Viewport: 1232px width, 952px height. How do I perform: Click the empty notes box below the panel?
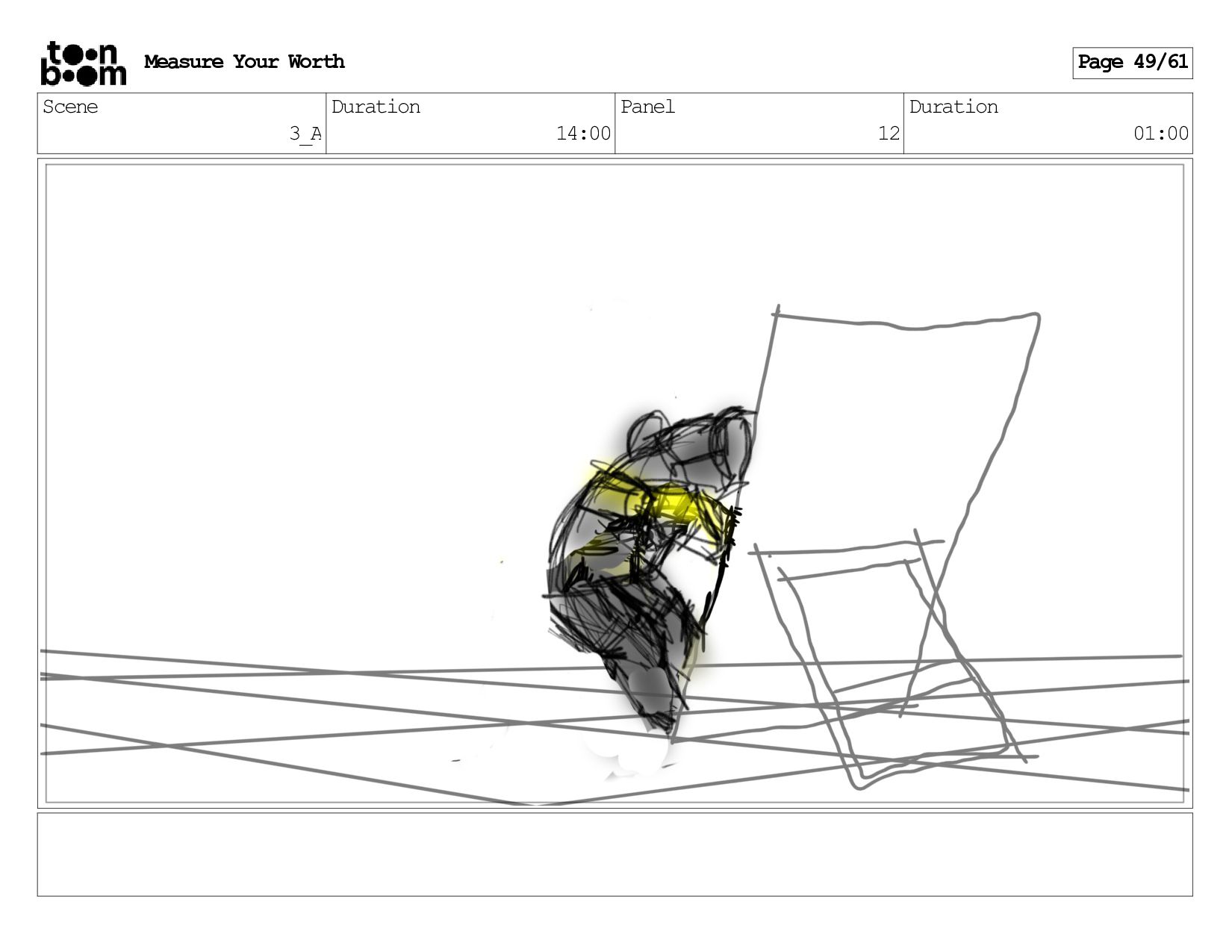pyautogui.click(x=615, y=854)
